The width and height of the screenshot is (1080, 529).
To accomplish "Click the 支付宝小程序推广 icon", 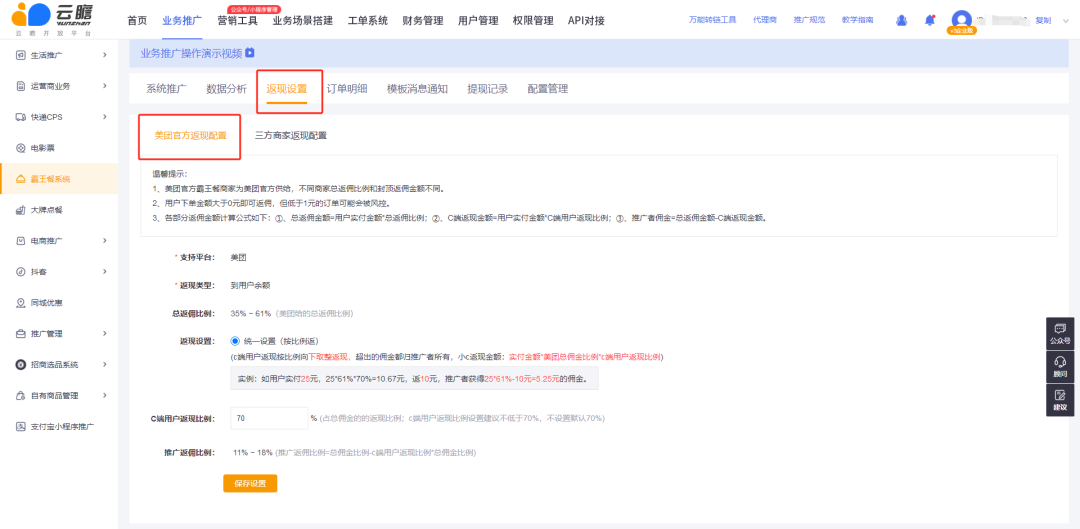I will (20, 426).
